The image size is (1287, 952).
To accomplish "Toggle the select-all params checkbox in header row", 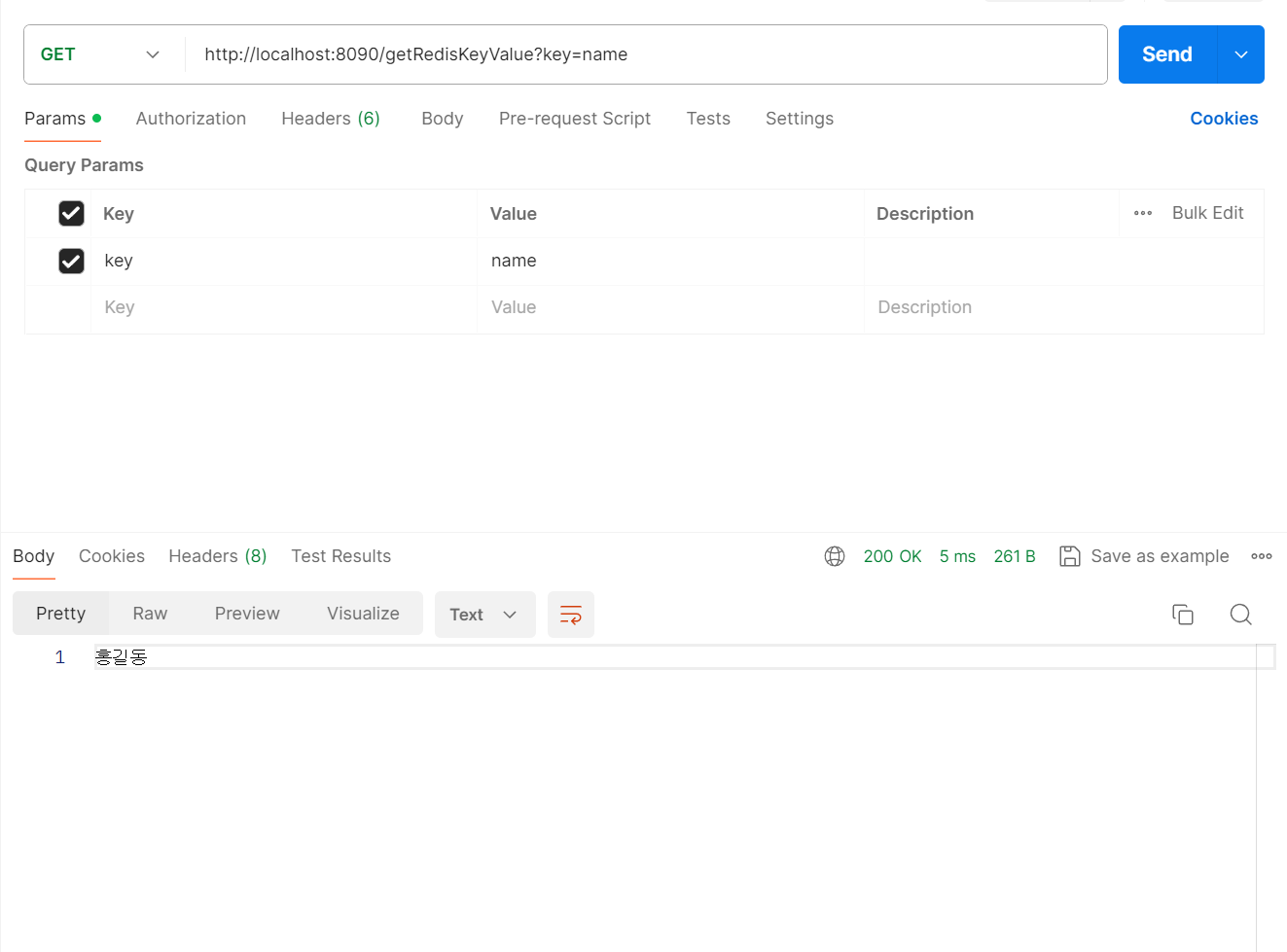I will pos(71,213).
